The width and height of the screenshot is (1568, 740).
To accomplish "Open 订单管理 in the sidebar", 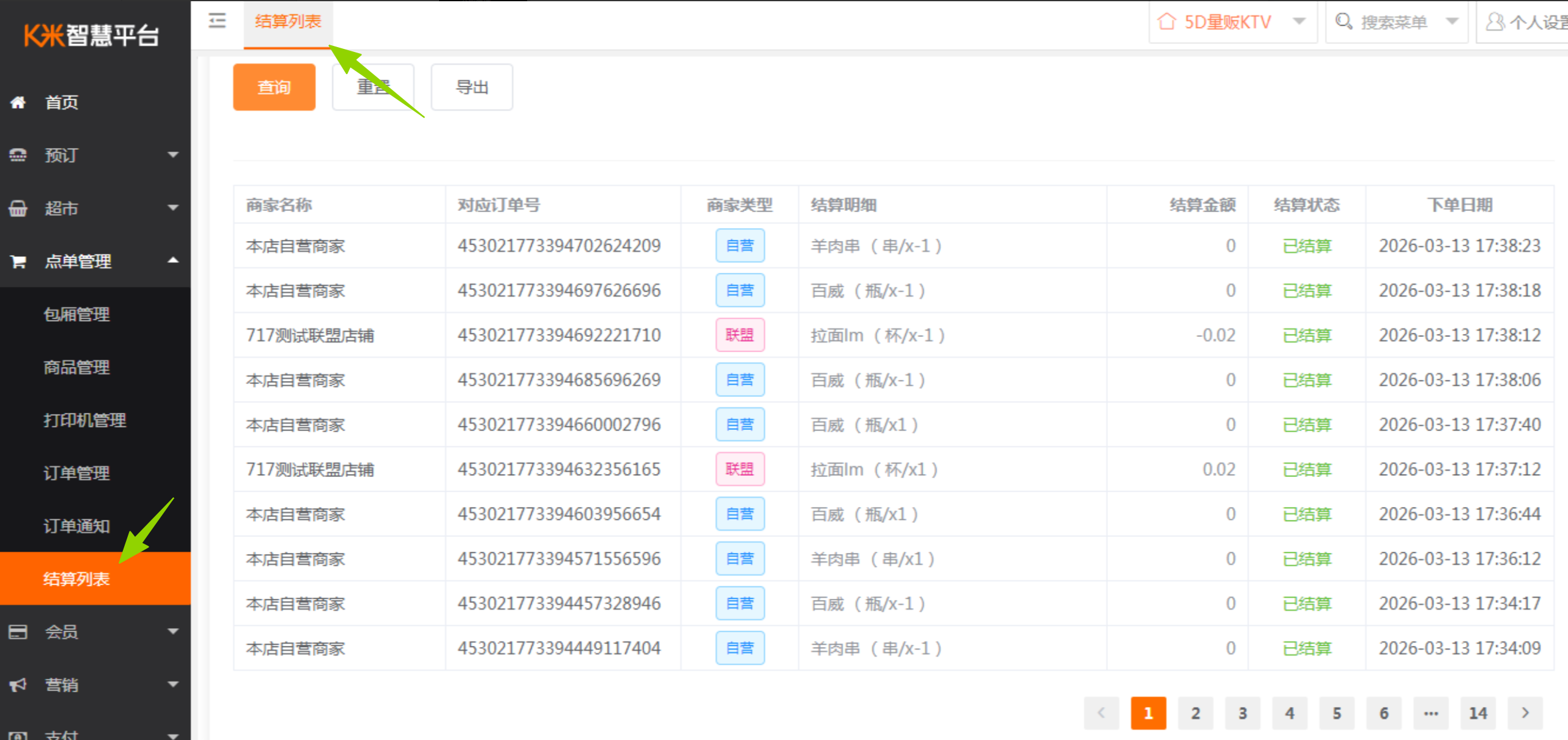I will pos(76,473).
